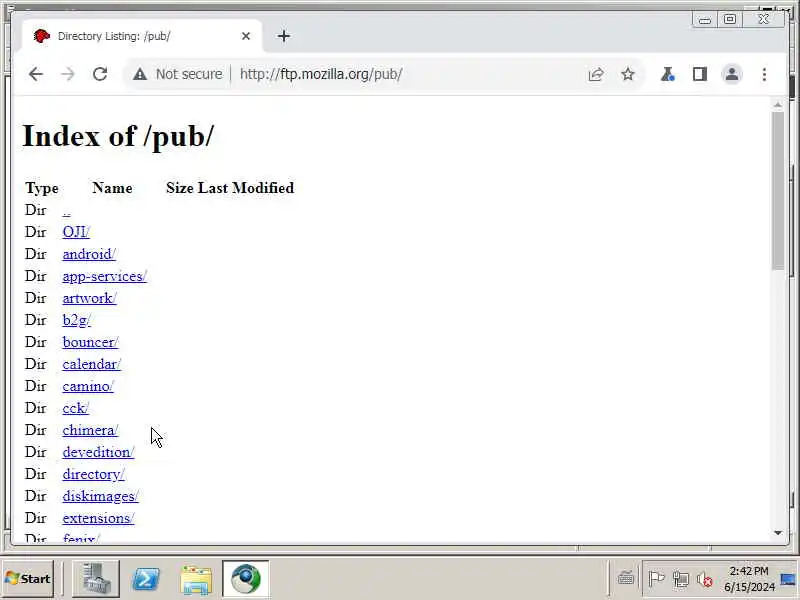Open the diskimages/ directory

pyautogui.click(x=101, y=496)
